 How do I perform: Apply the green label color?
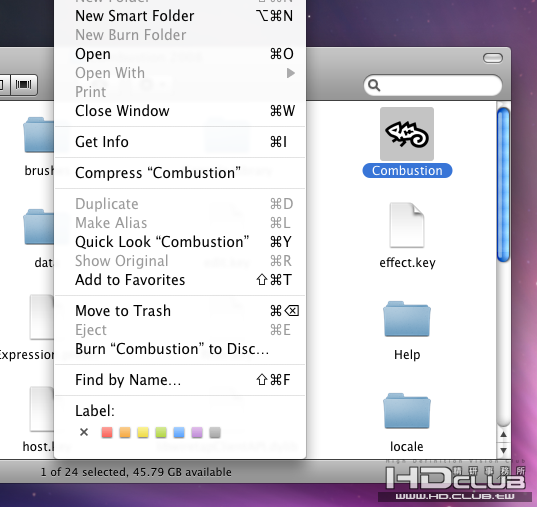pyautogui.click(x=161, y=432)
